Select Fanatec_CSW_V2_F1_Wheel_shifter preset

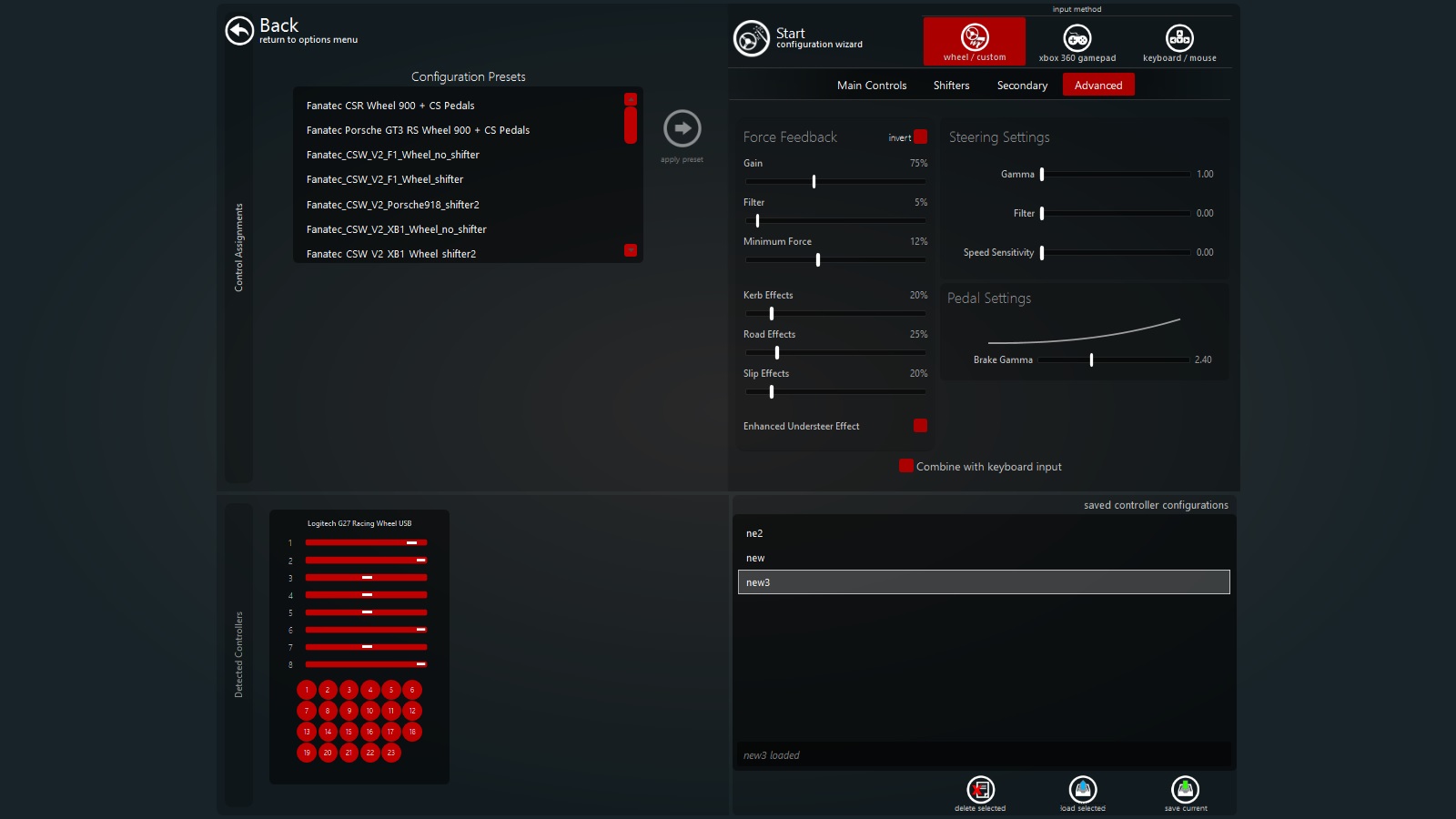click(x=385, y=180)
